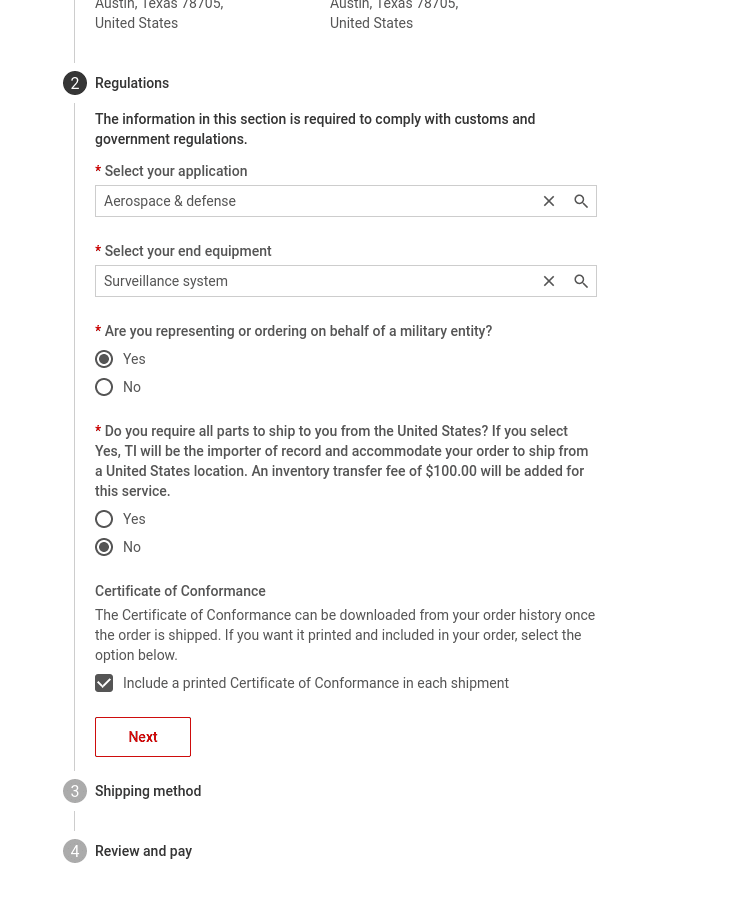Clear the application field with X icon
This screenshot has width=736, height=899.
pyautogui.click(x=549, y=201)
